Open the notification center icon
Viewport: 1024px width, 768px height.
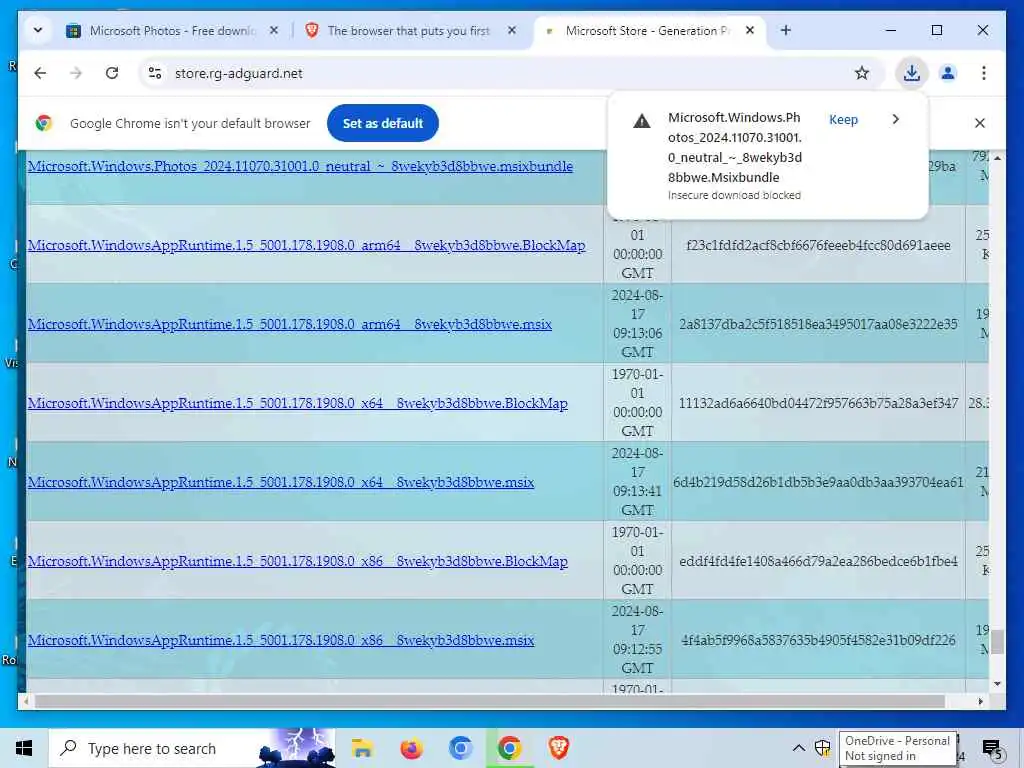point(993,749)
